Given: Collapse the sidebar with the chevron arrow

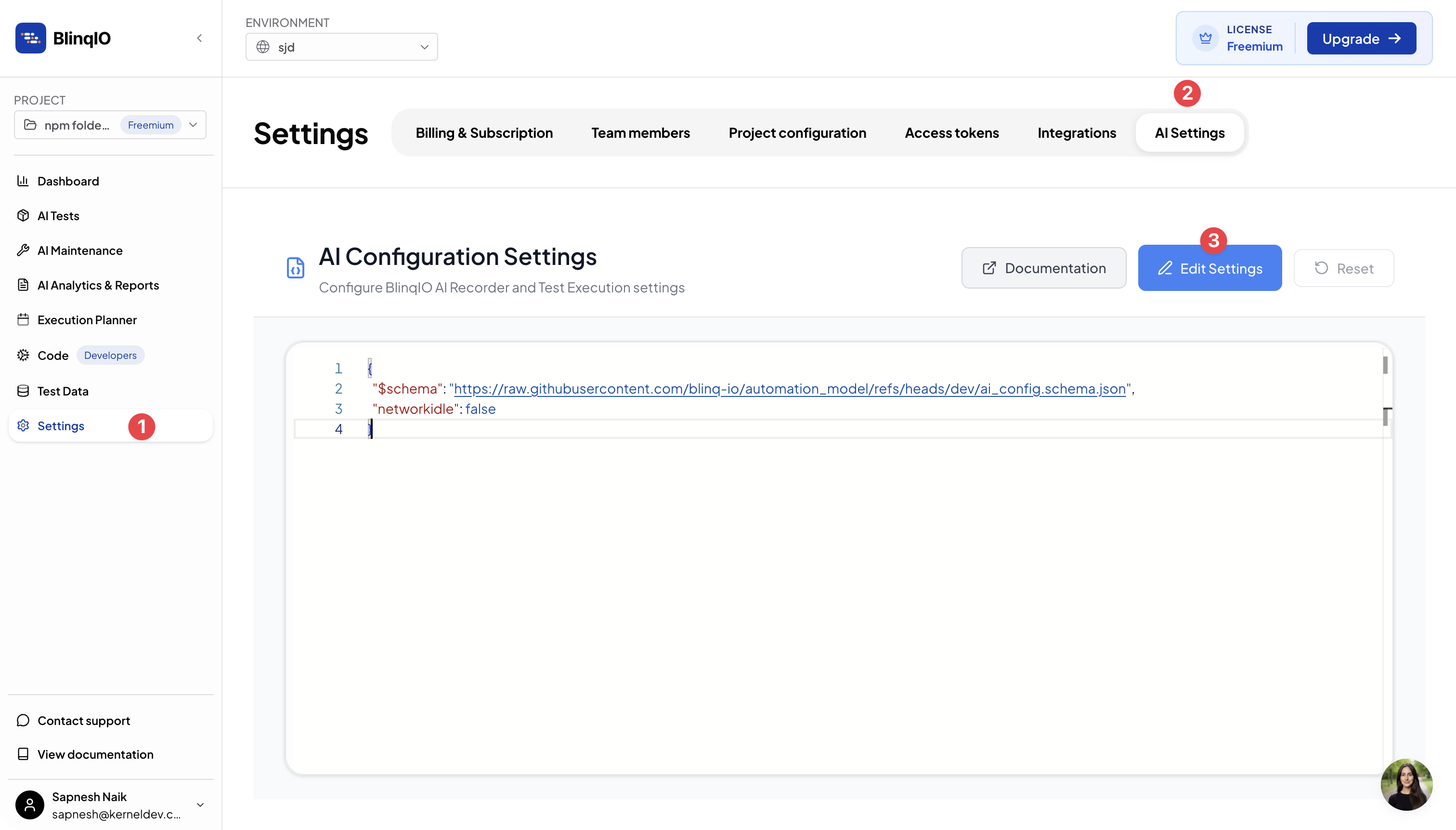Looking at the screenshot, I should point(199,38).
